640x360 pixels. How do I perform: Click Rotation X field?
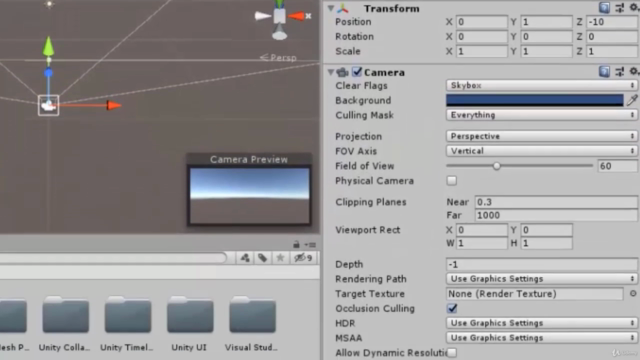click(x=482, y=36)
